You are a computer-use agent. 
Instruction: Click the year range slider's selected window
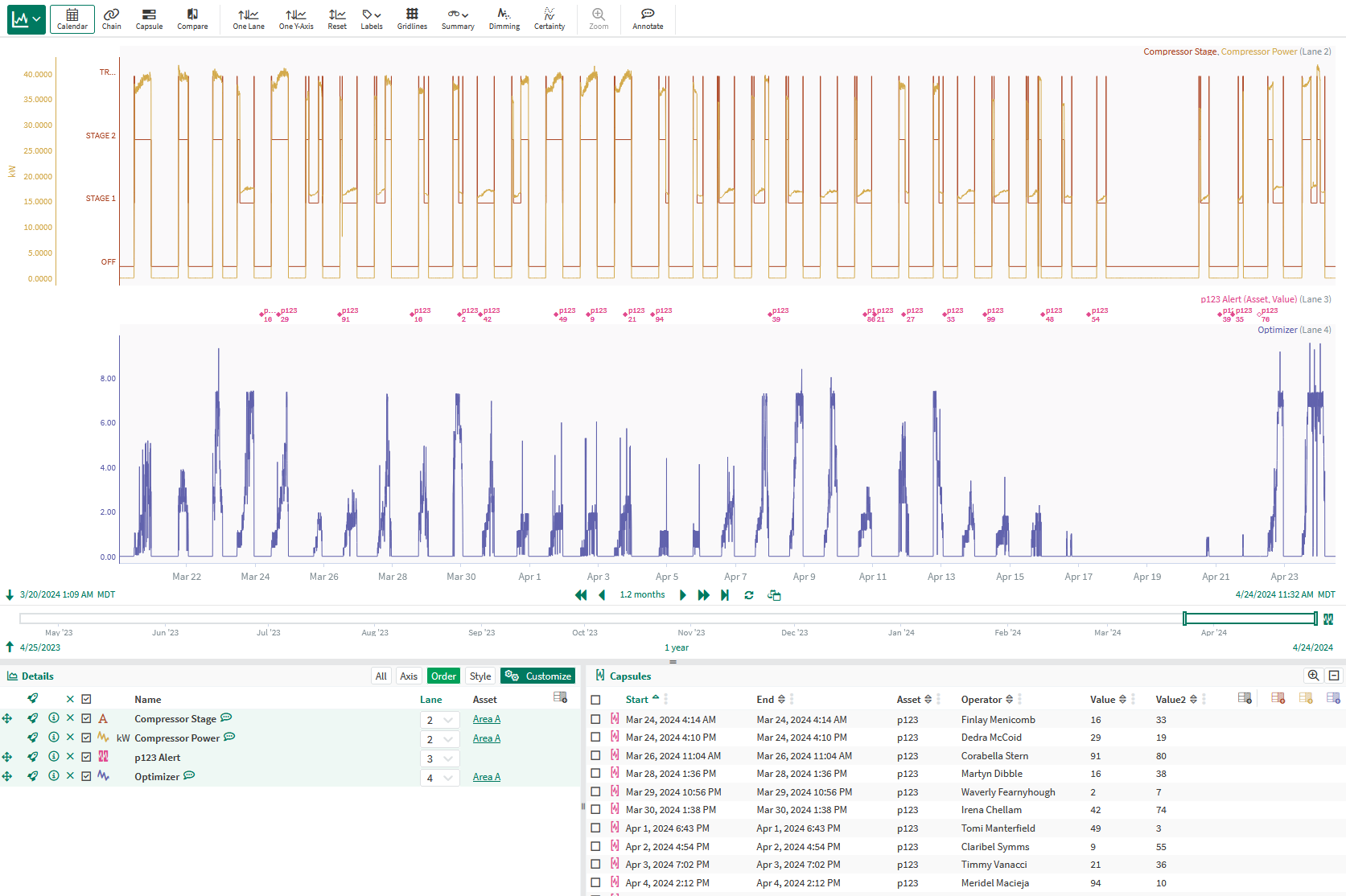click(x=1249, y=619)
